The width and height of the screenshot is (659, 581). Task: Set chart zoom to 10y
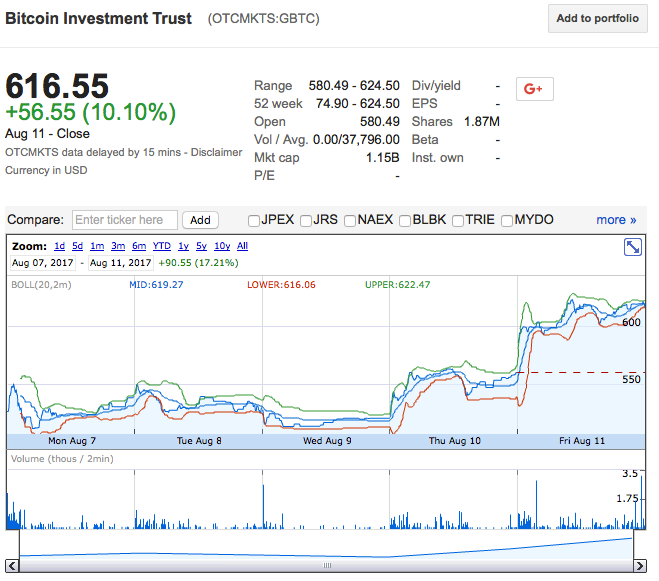pos(222,246)
